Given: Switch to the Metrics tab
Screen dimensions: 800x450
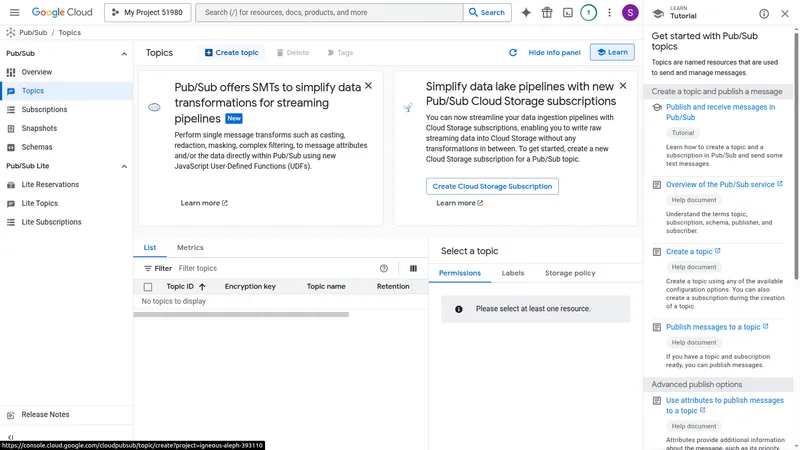Looking at the screenshot, I should [x=190, y=247].
